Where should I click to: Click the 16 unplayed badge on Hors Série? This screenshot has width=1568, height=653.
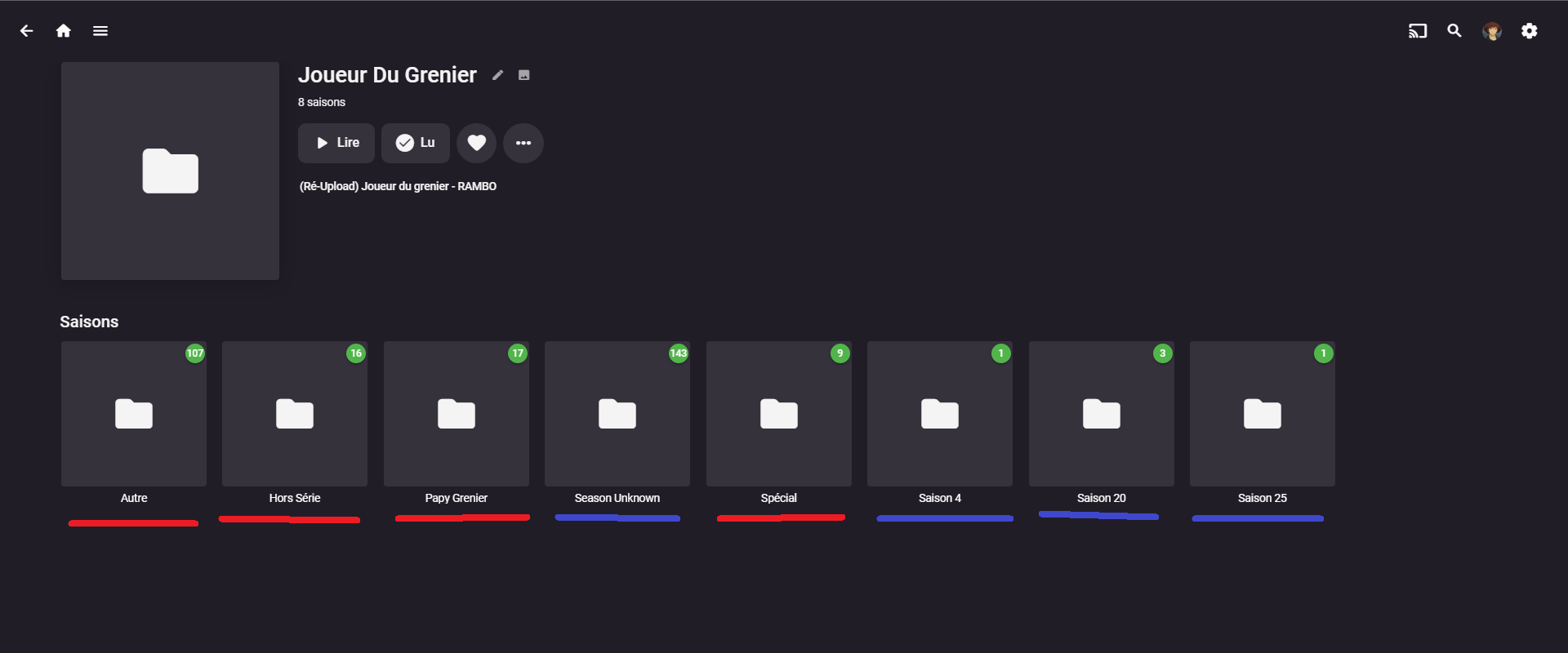coord(356,353)
